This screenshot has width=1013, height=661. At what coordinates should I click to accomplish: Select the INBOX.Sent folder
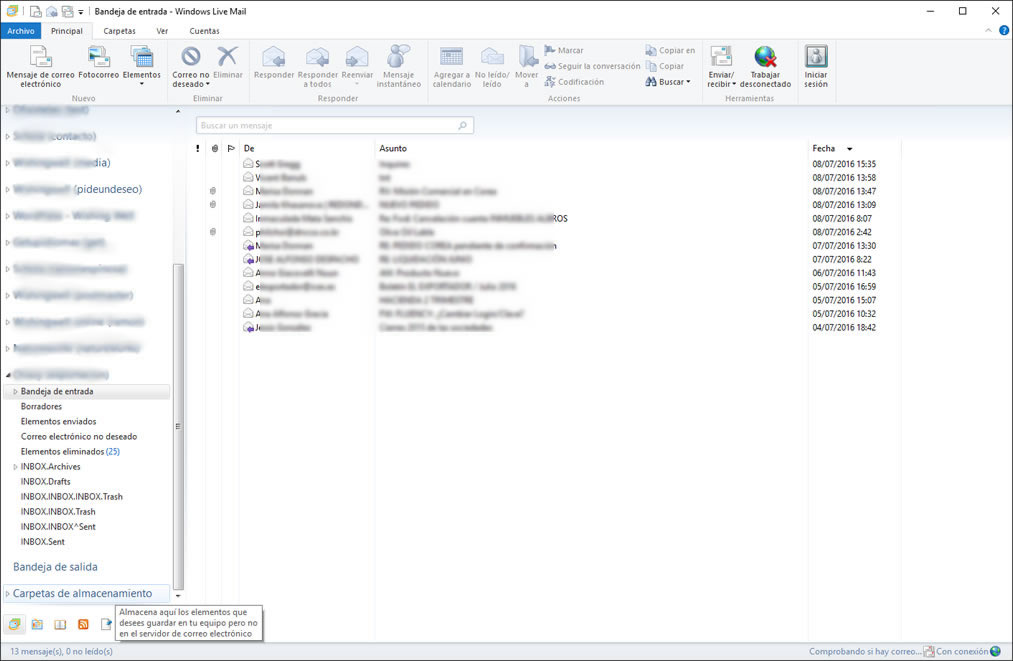click(x=43, y=541)
